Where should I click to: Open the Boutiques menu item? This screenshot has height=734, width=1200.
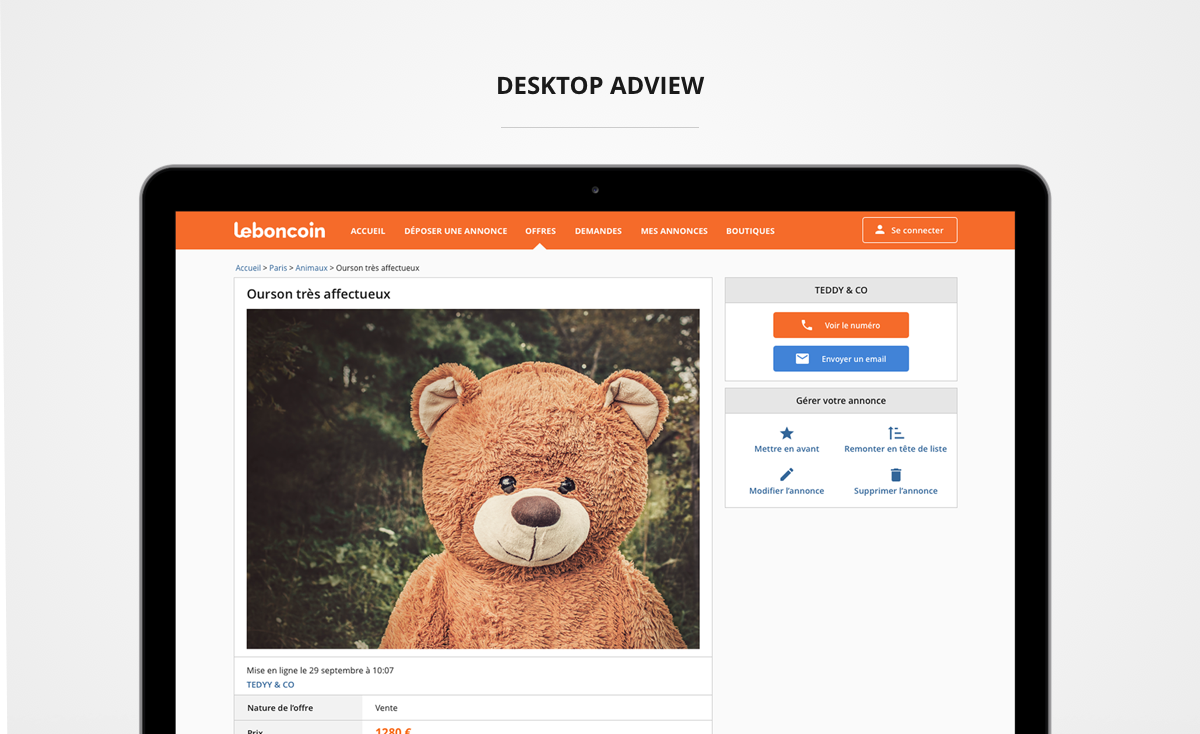coord(750,231)
